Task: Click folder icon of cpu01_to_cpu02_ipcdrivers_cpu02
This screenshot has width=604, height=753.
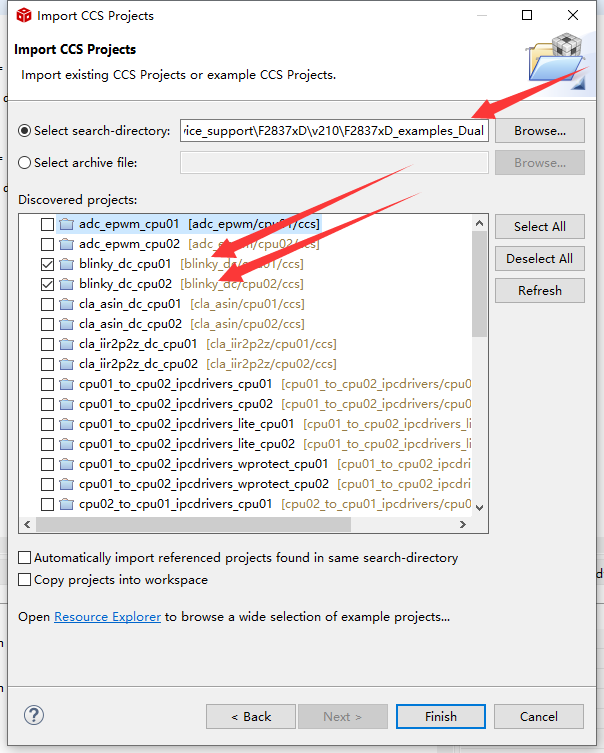Action: coord(66,404)
